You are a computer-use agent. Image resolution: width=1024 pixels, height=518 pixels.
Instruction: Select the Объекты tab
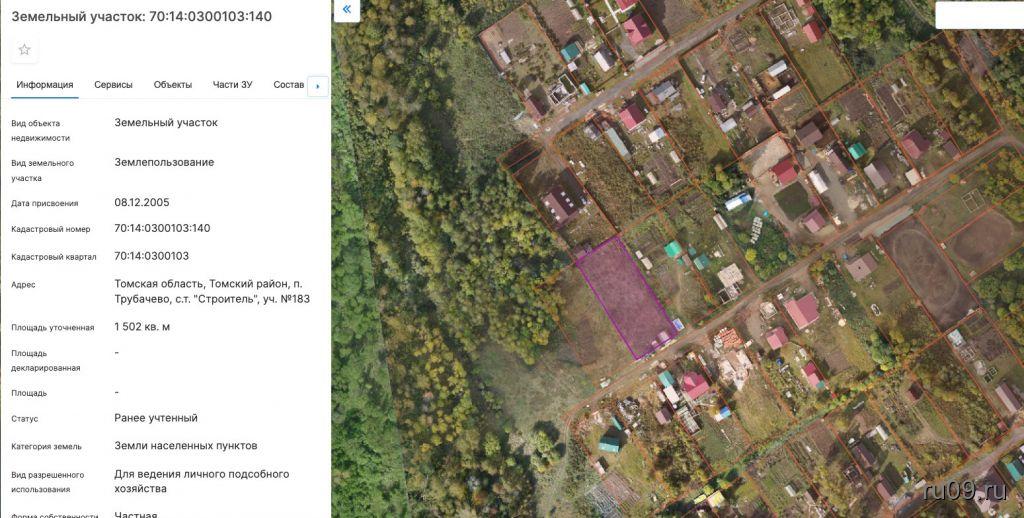point(173,85)
